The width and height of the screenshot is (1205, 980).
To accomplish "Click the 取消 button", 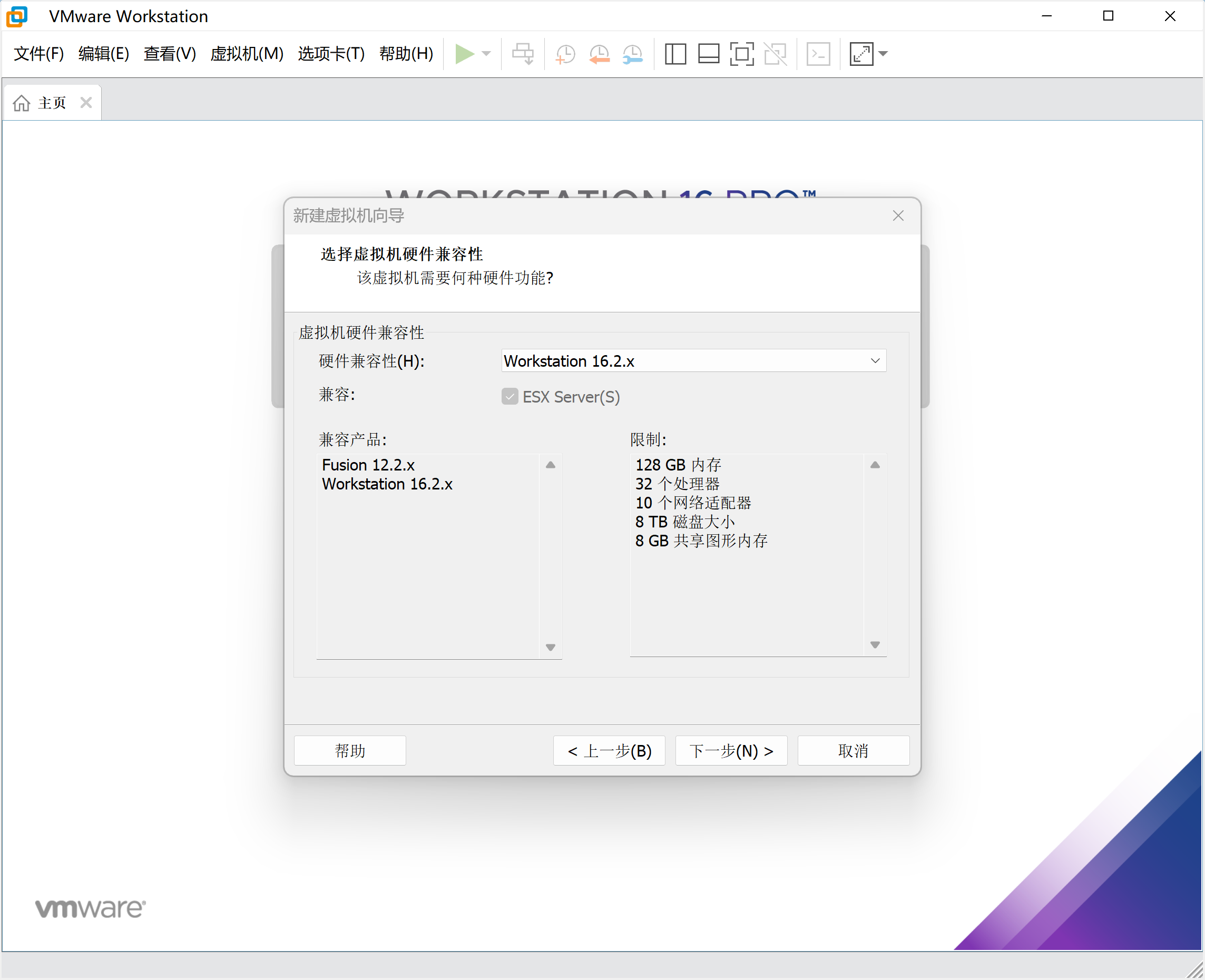I will pyautogui.click(x=853, y=751).
